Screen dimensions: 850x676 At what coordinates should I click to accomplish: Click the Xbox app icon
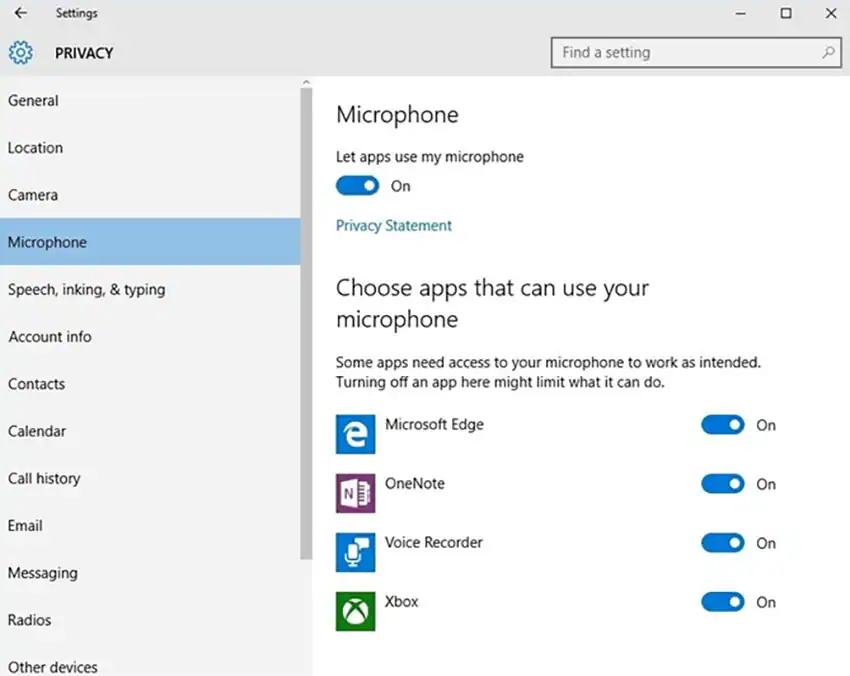(355, 611)
